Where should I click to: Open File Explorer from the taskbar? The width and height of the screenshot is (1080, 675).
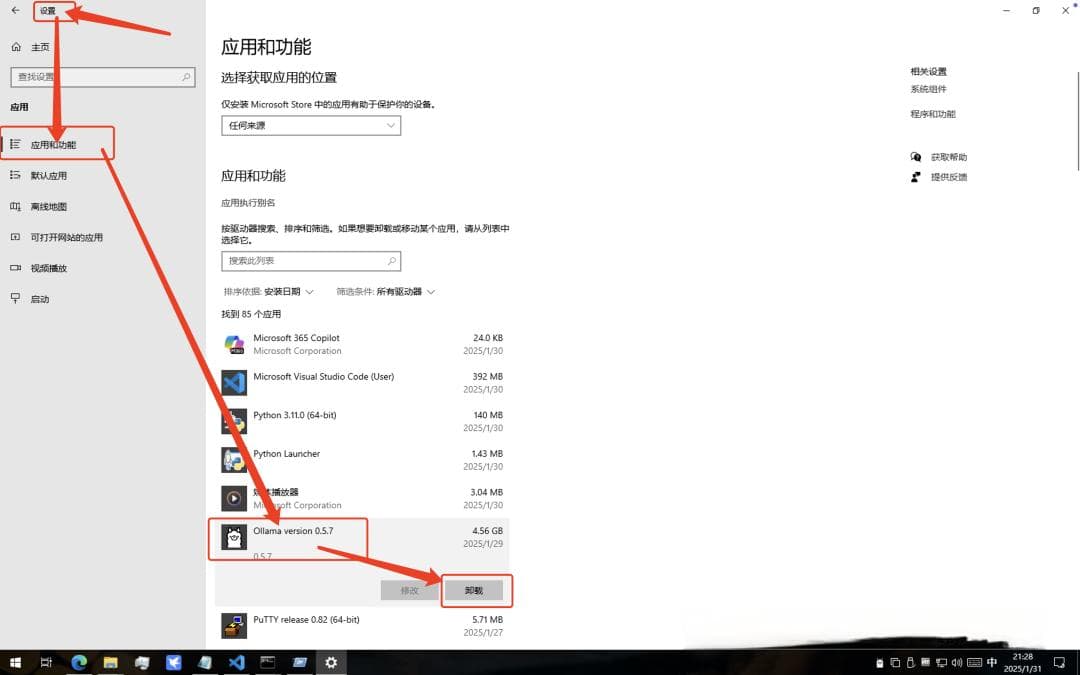pyautogui.click(x=110, y=663)
